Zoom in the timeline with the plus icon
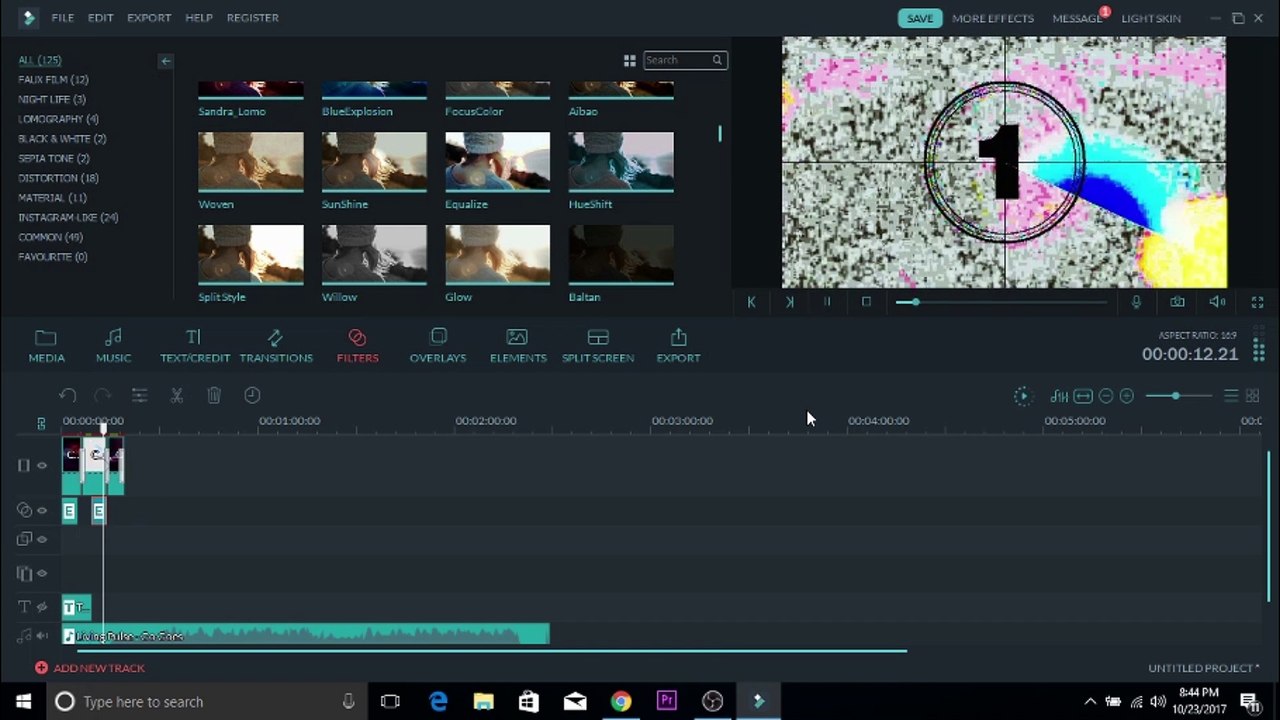 [x=1127, y=397]
